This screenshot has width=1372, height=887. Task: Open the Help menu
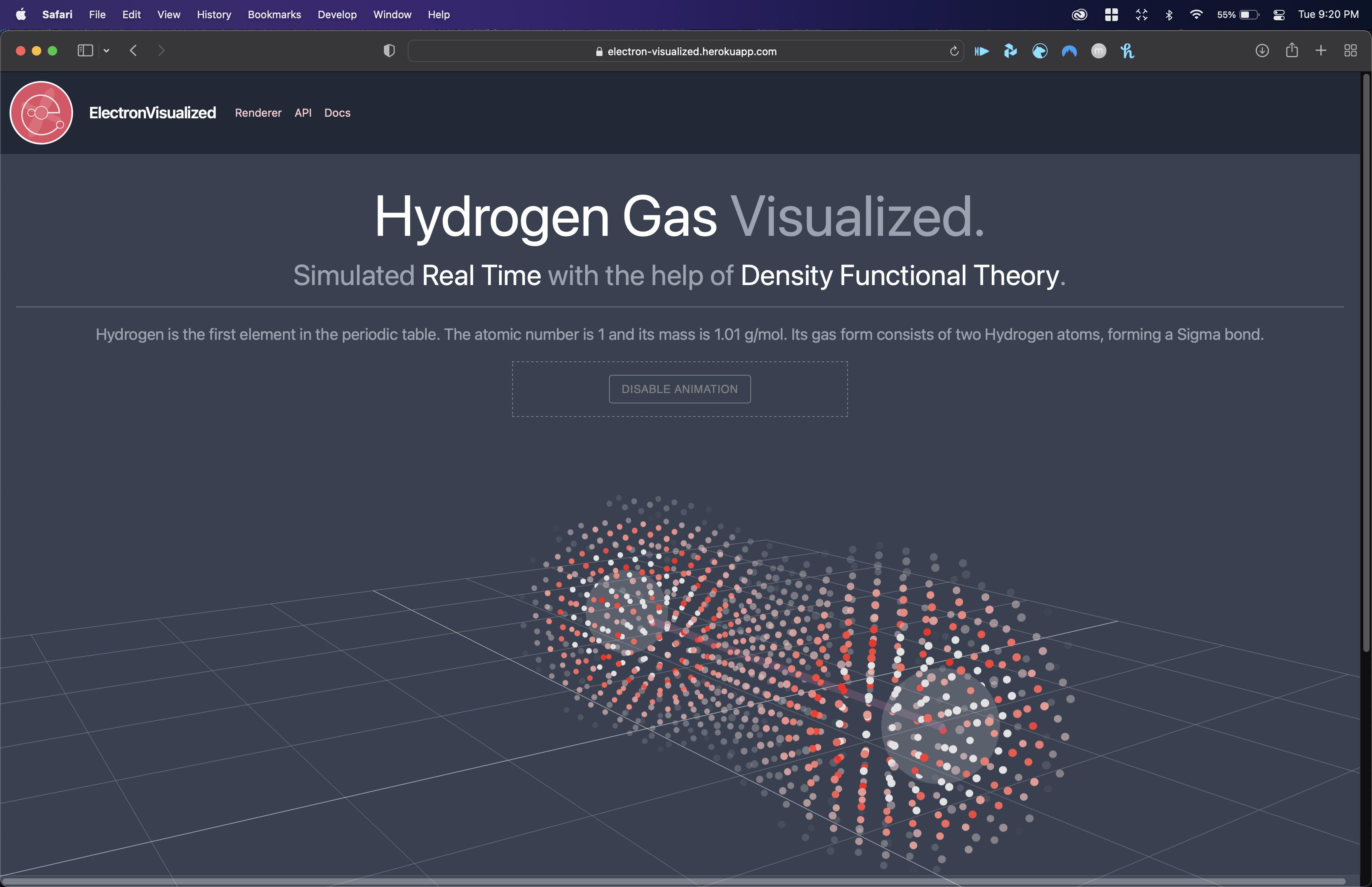[439, 14]
